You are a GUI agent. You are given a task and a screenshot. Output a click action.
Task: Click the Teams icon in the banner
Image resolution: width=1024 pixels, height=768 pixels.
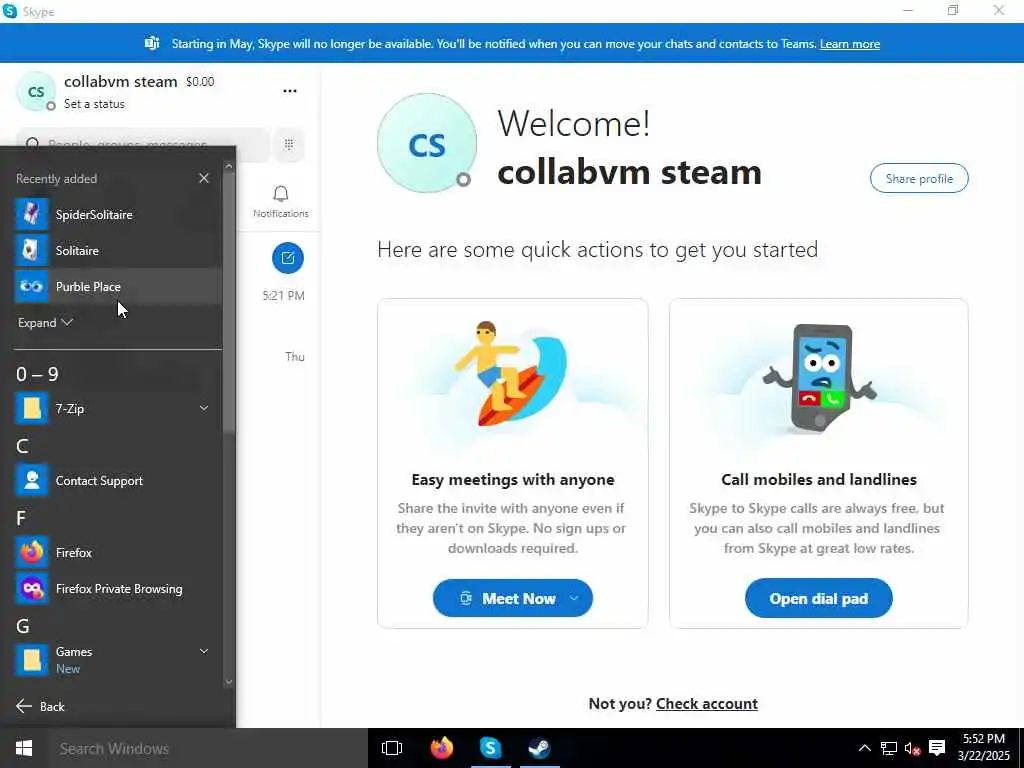(x=152, y=44)
